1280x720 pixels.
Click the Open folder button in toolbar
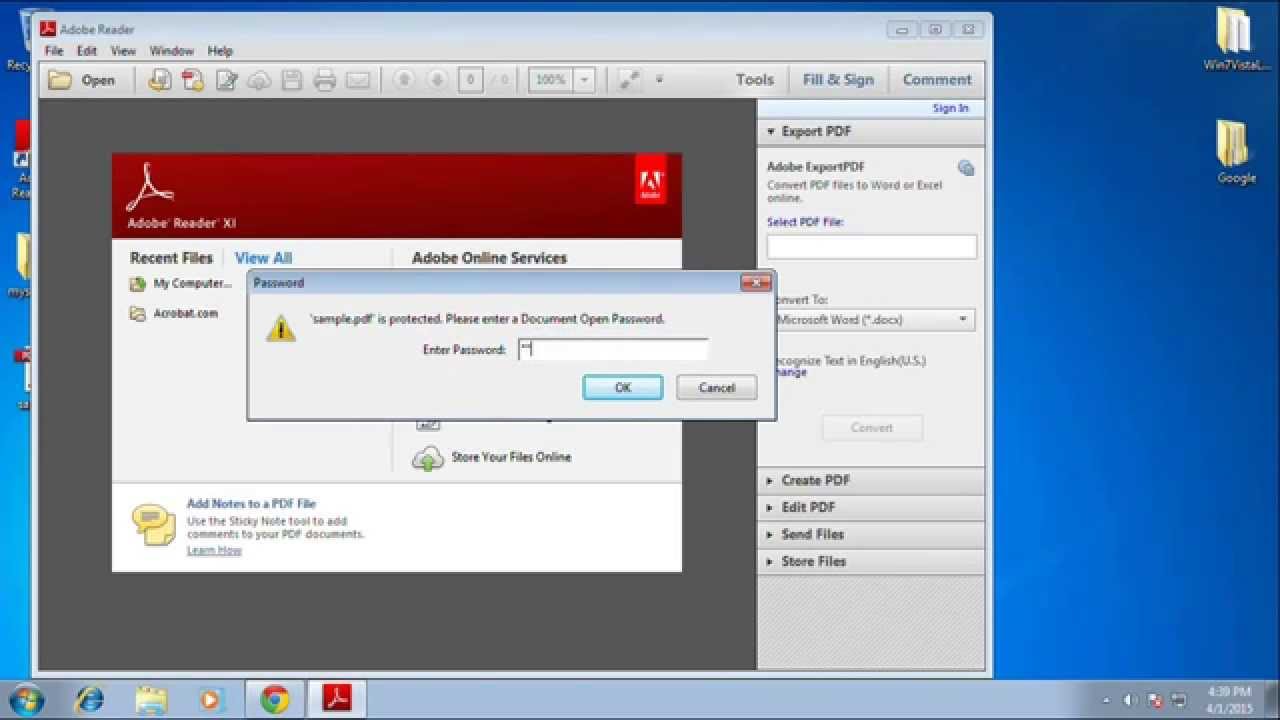(82, 80)
